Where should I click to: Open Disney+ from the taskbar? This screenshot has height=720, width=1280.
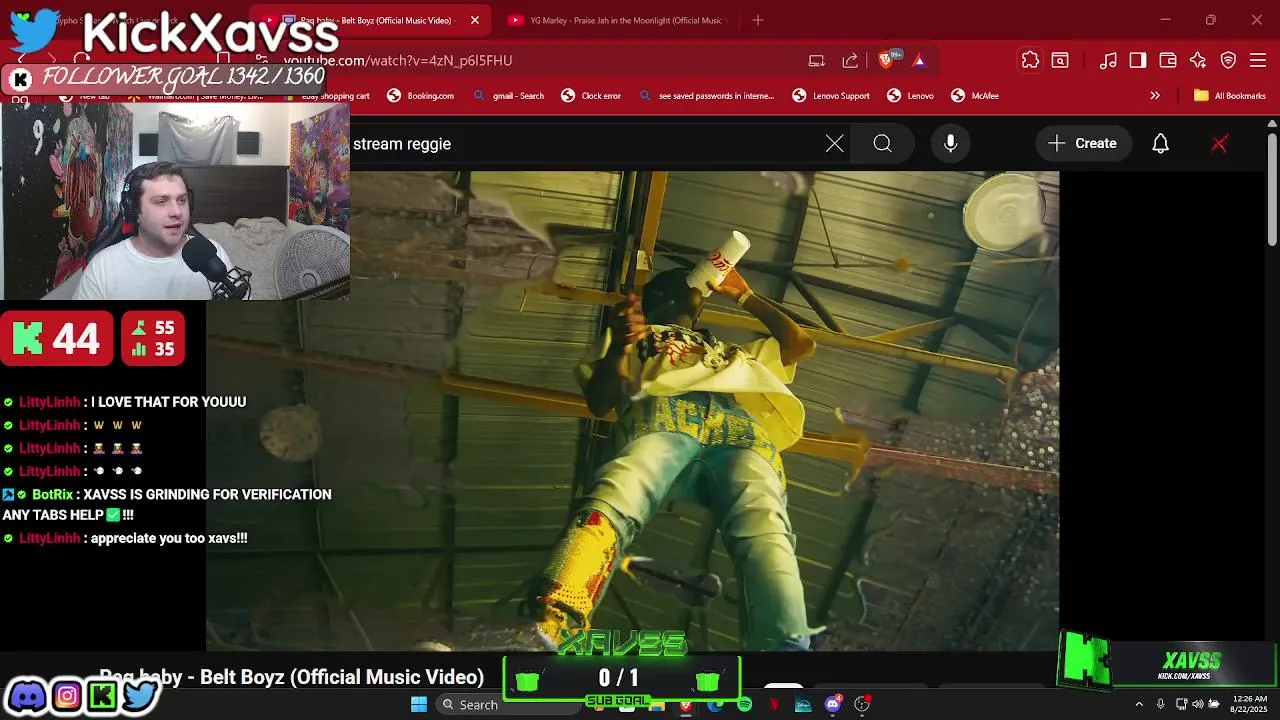coord(803,705)
